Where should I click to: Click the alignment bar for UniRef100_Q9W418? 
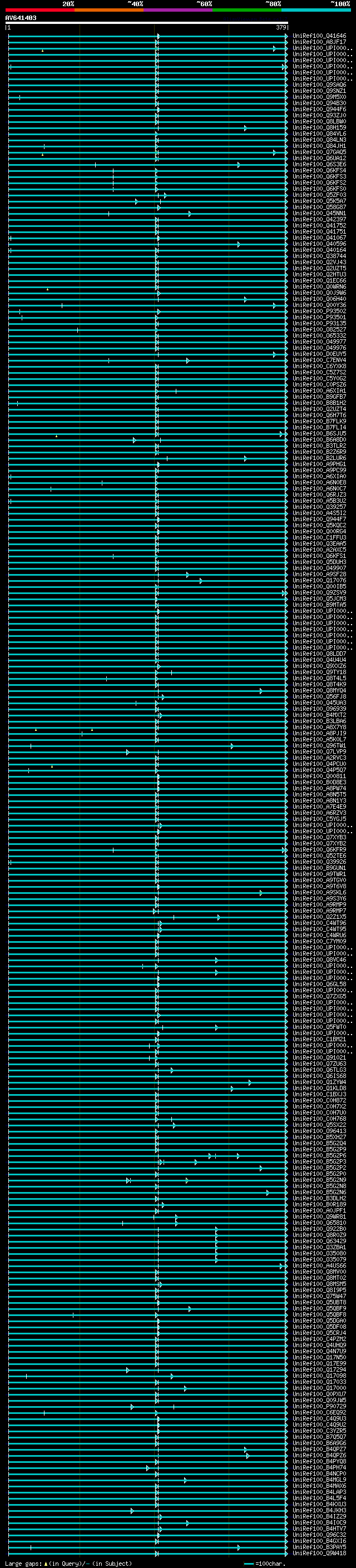148,1554
